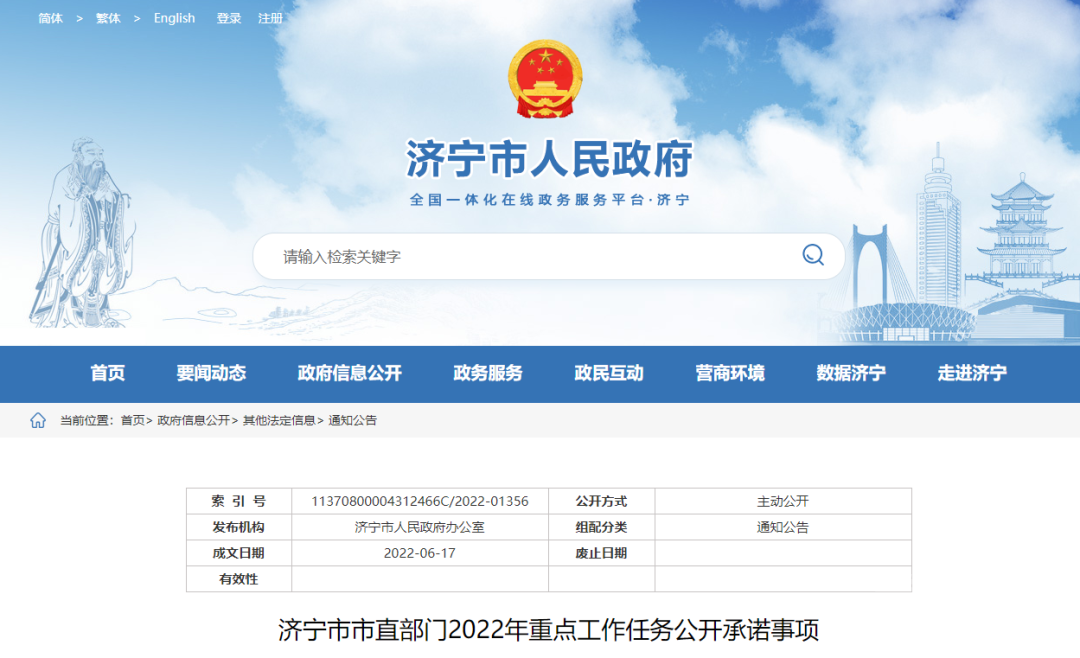The height and width of the screenshot is (658, 1080).
Task: Click the home icon in the breadcrumb bar
Action: (x=37, y=420)
